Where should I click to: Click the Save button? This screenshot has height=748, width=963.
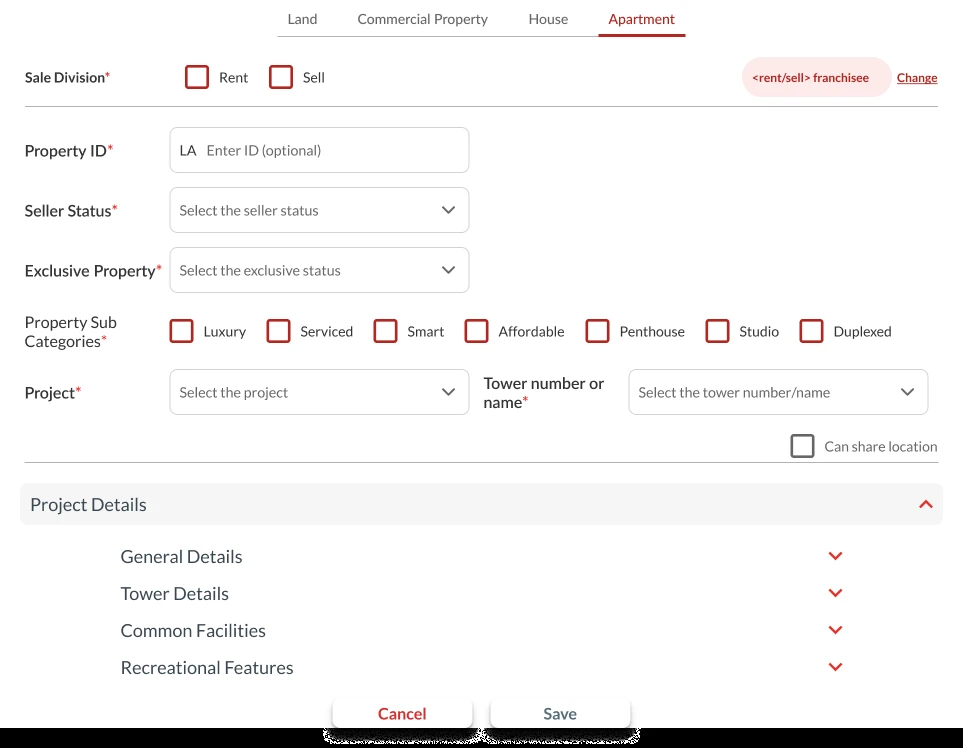point(560,714)
